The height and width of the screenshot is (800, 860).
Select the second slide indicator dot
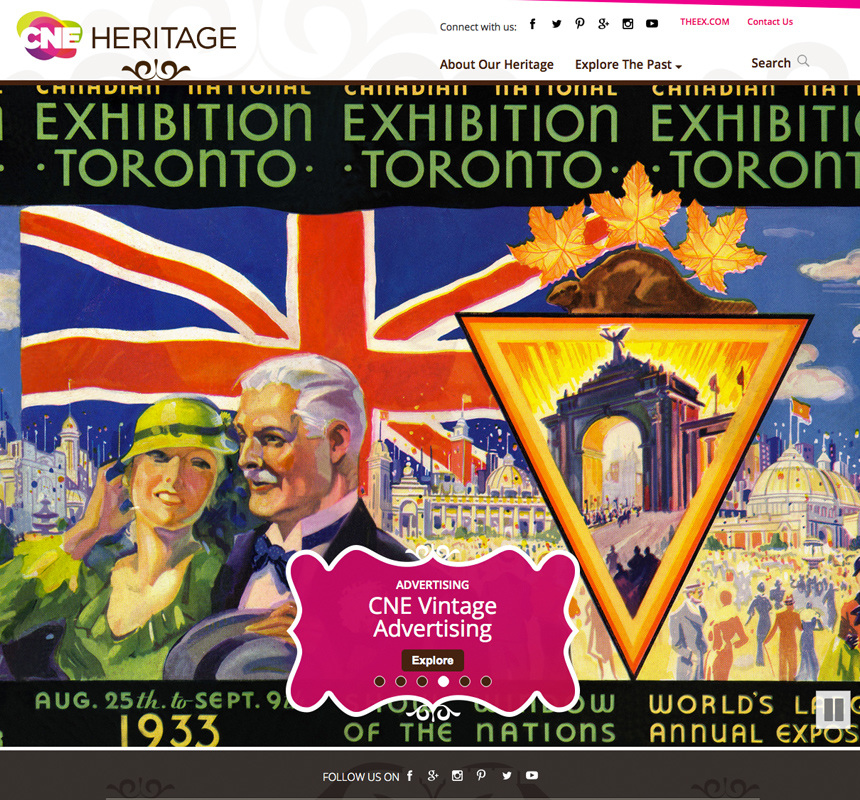(400, 682)
